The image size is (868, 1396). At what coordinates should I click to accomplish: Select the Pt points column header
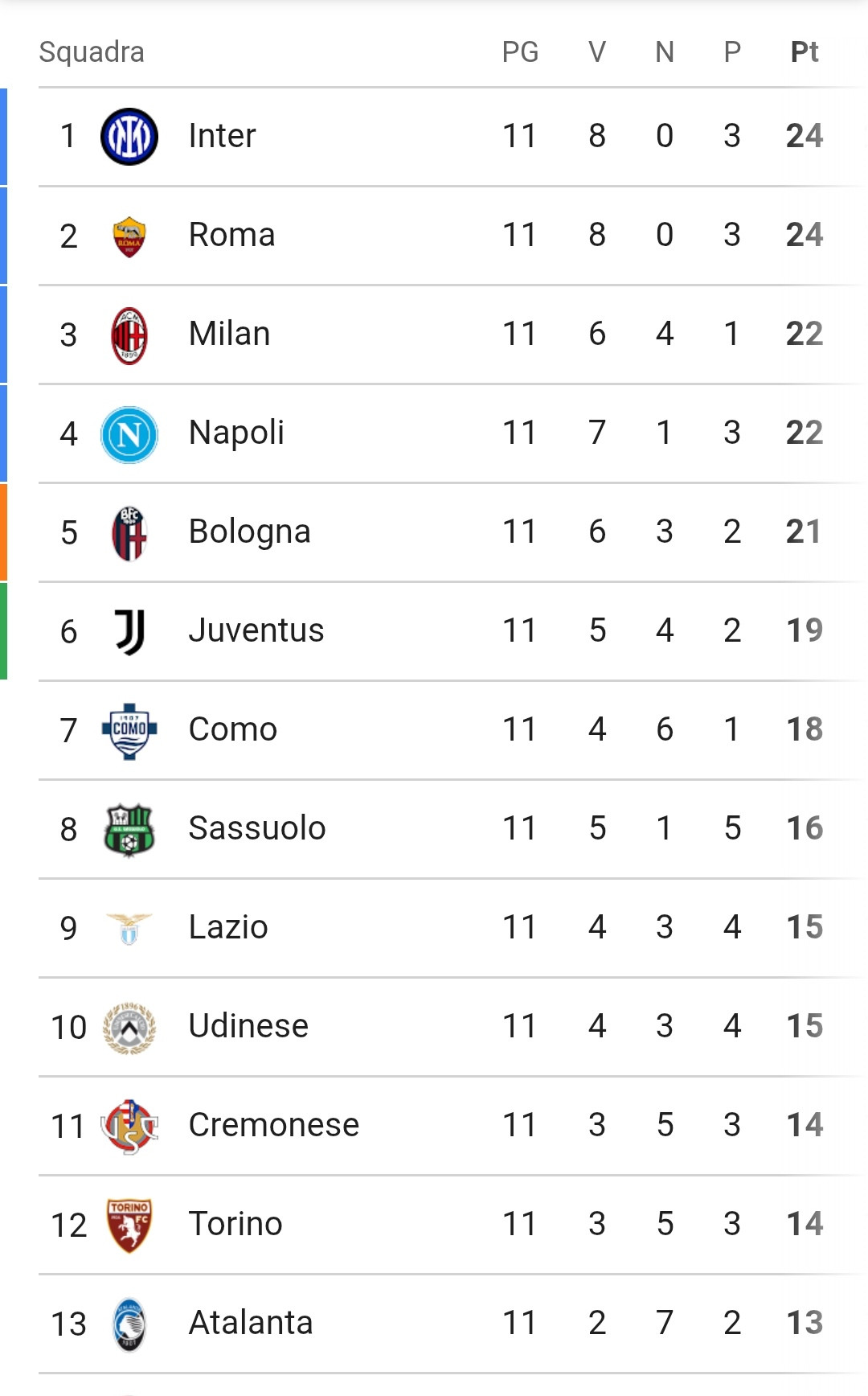805,52
